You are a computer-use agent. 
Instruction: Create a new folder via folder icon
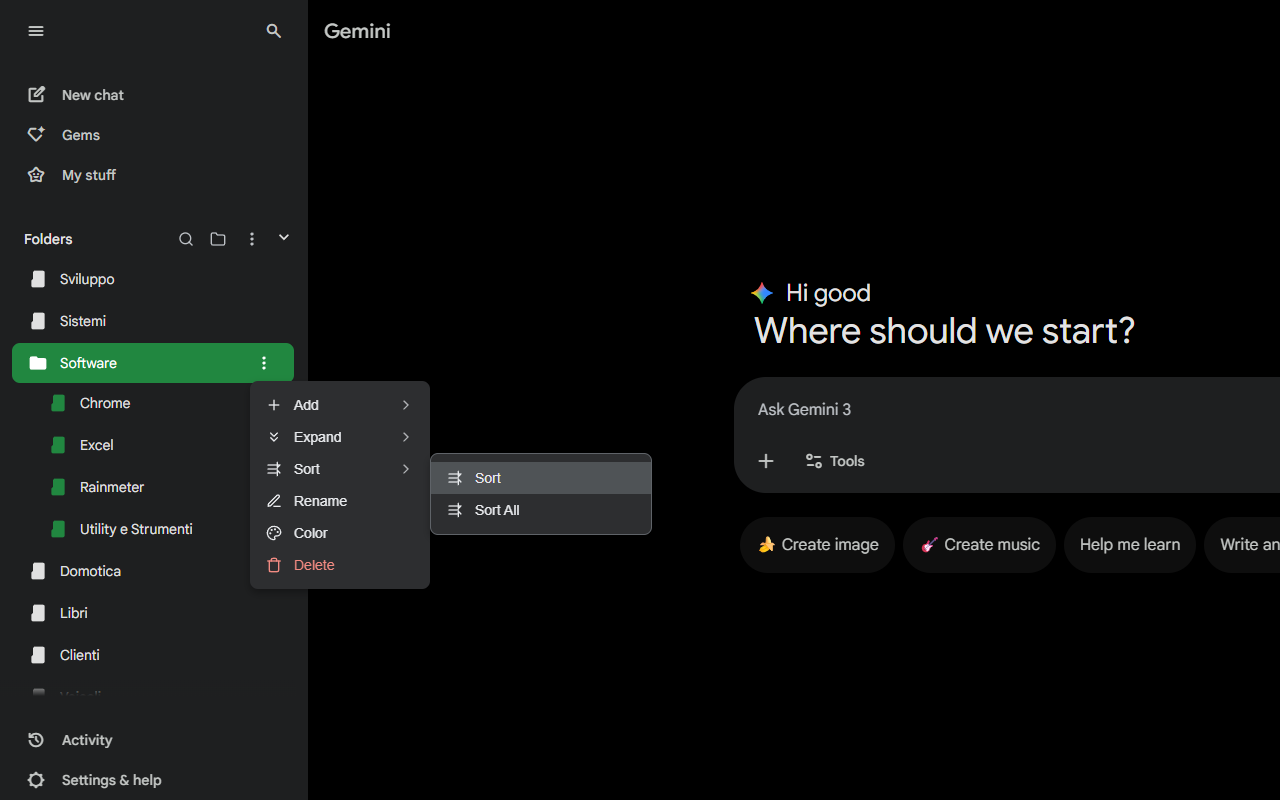218,239
